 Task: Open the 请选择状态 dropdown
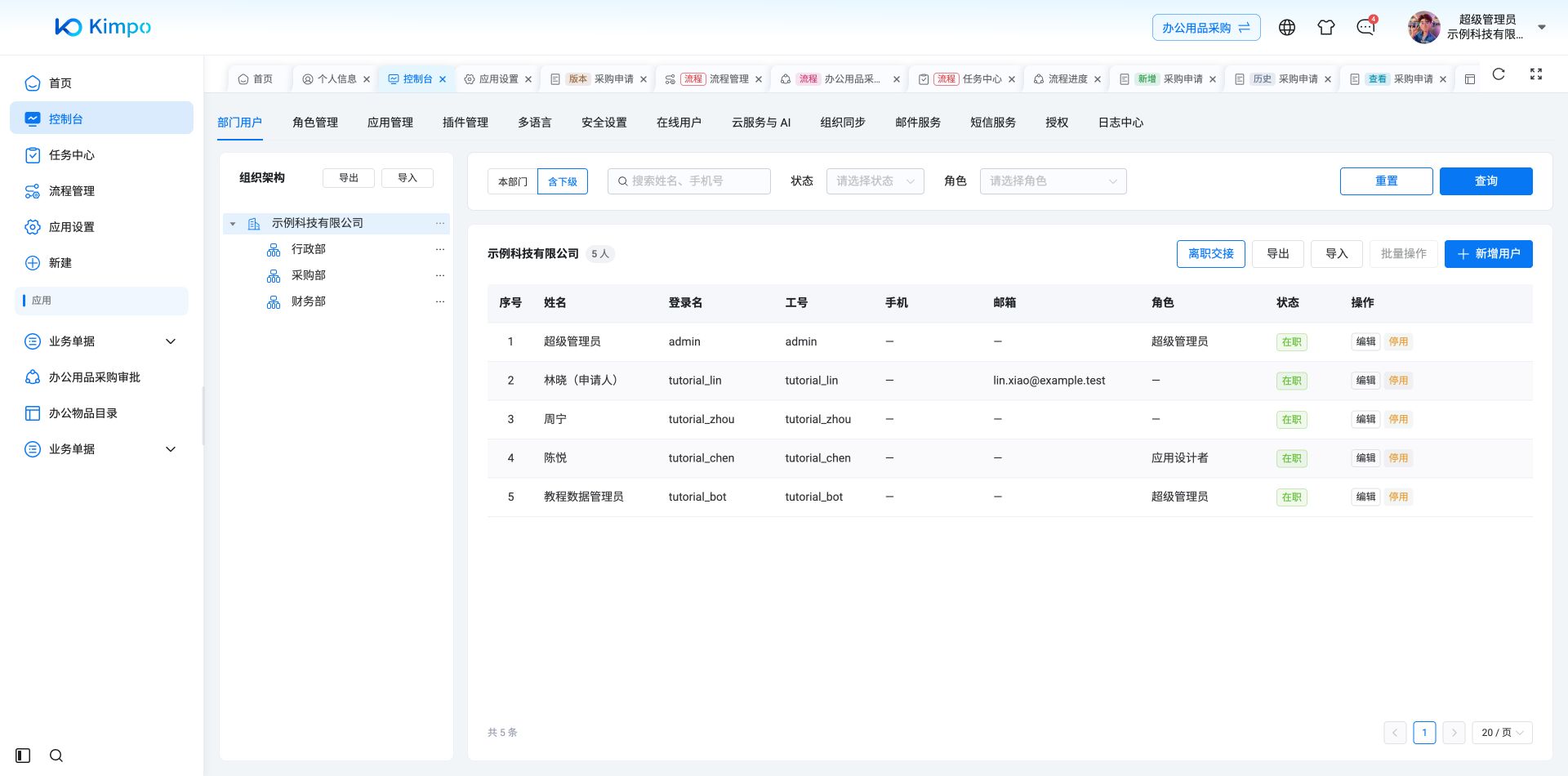[x=875, y=181]
